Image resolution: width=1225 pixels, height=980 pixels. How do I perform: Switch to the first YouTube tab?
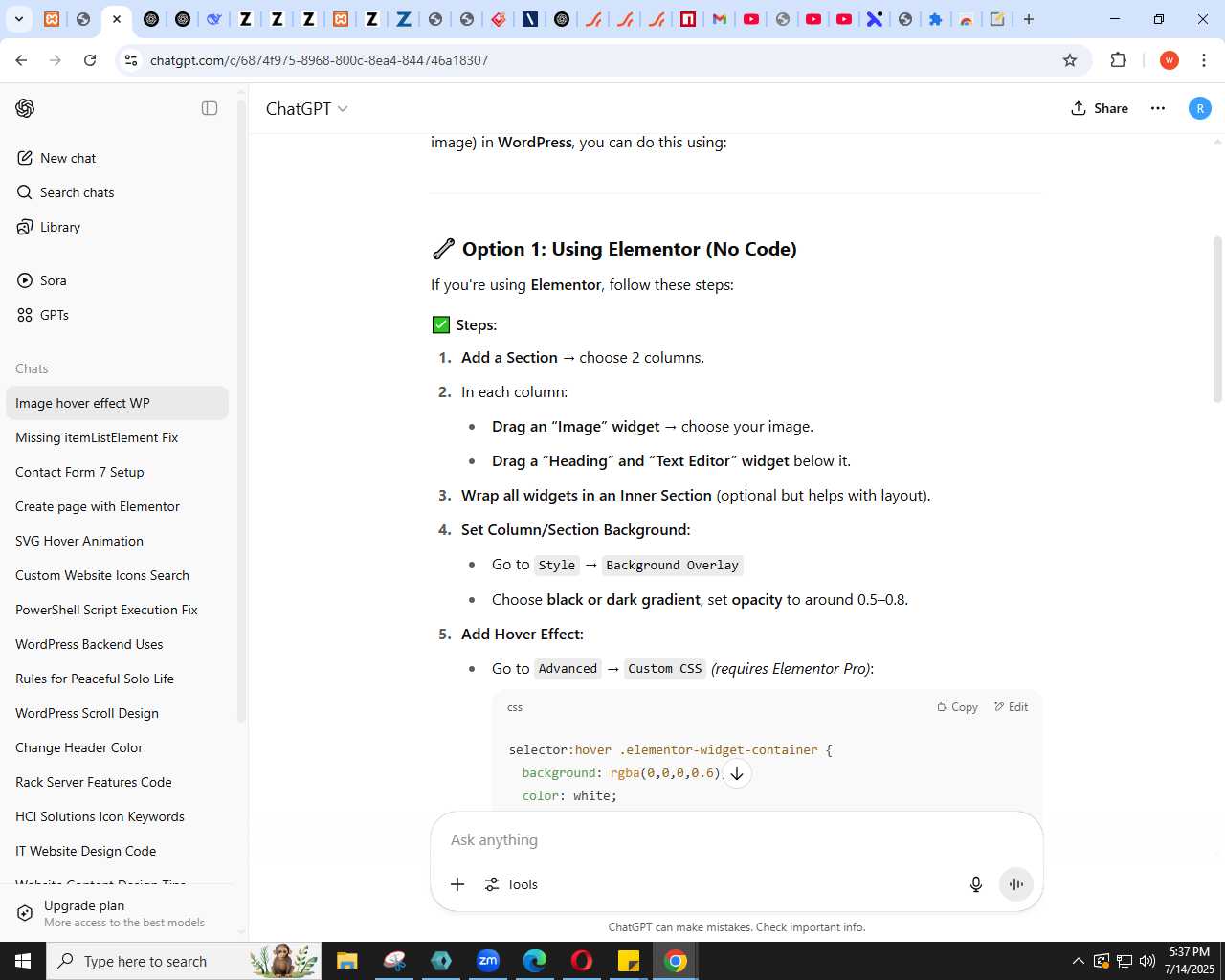click(751, 19)
